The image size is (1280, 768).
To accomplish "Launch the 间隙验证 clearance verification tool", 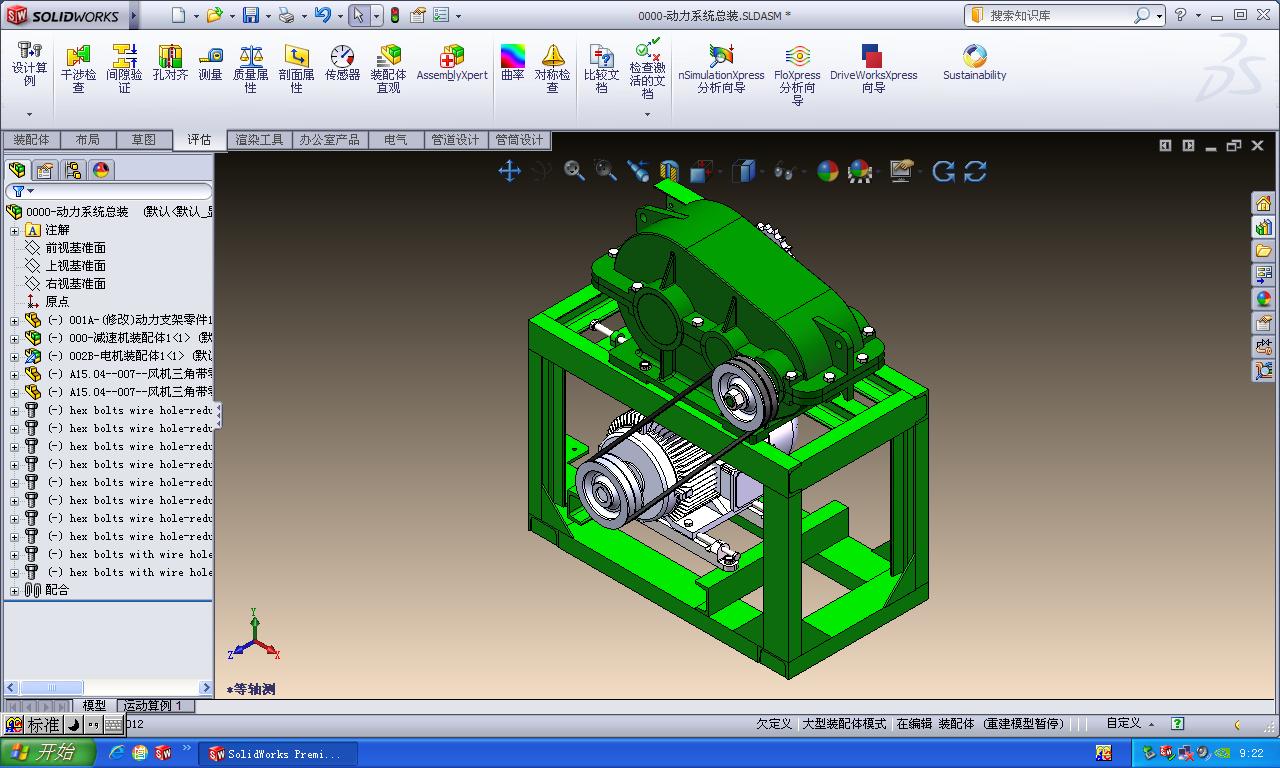I will click(124, 68).
